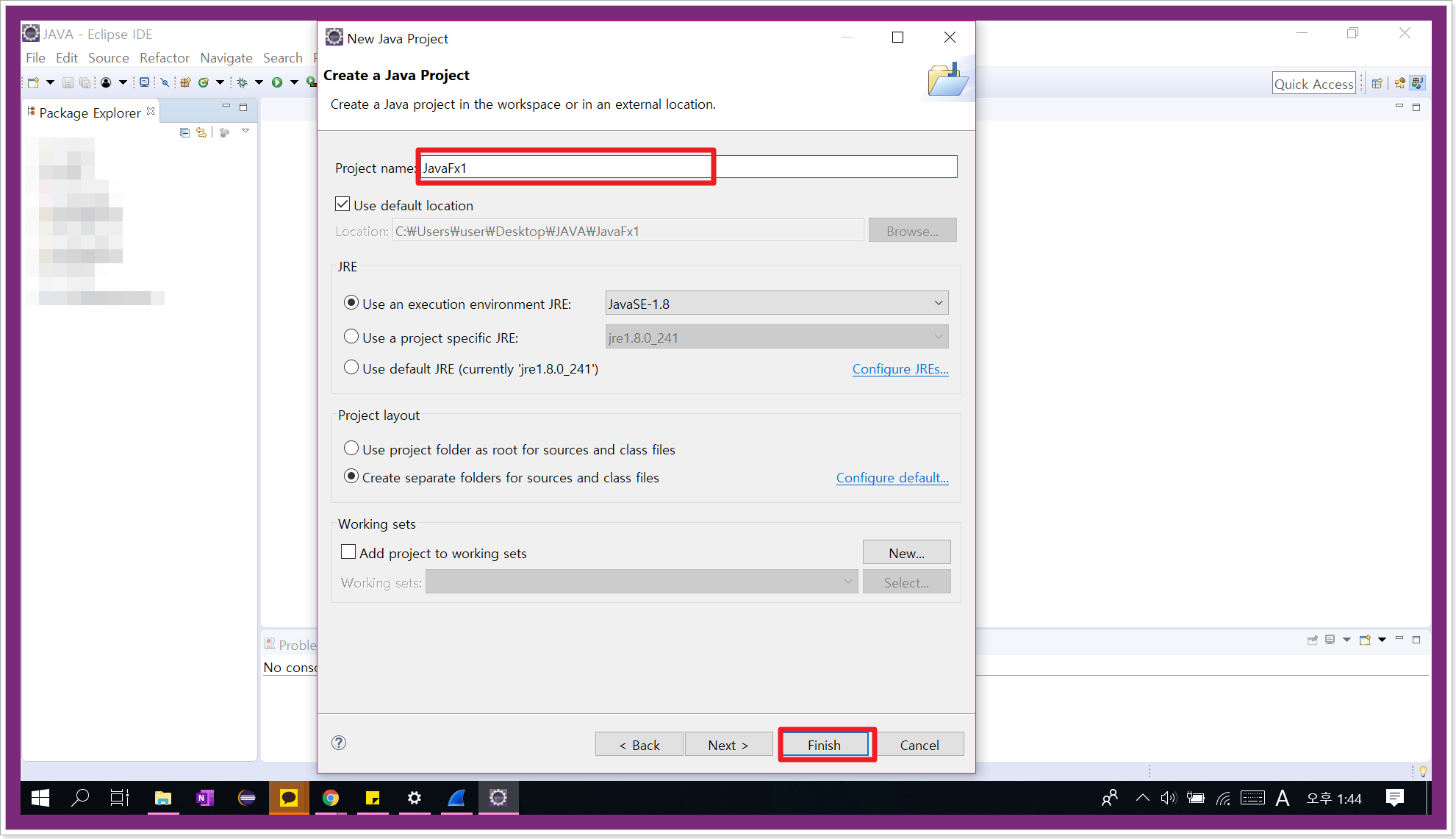Viewport: 1456px width, 839px height.
Task: Open the Source menu
Action: 109,57
